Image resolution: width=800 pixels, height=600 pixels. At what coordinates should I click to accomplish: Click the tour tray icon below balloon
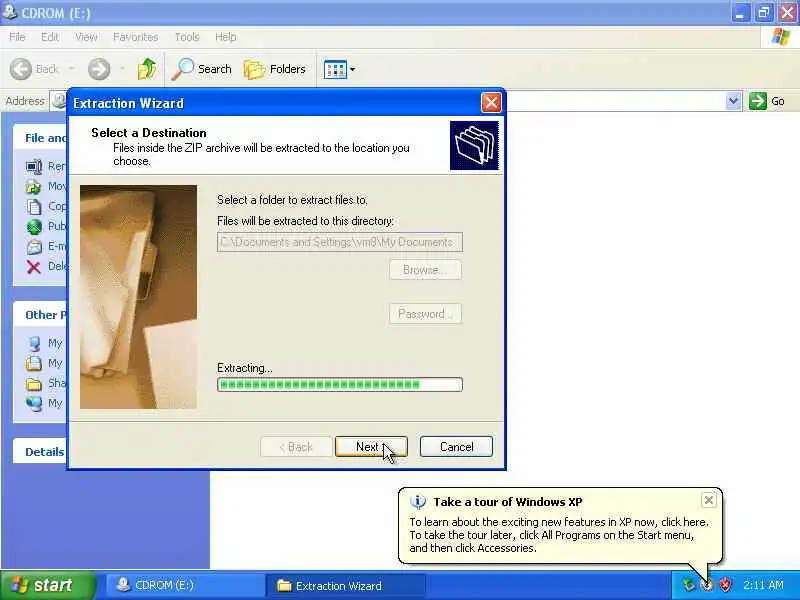707,585
